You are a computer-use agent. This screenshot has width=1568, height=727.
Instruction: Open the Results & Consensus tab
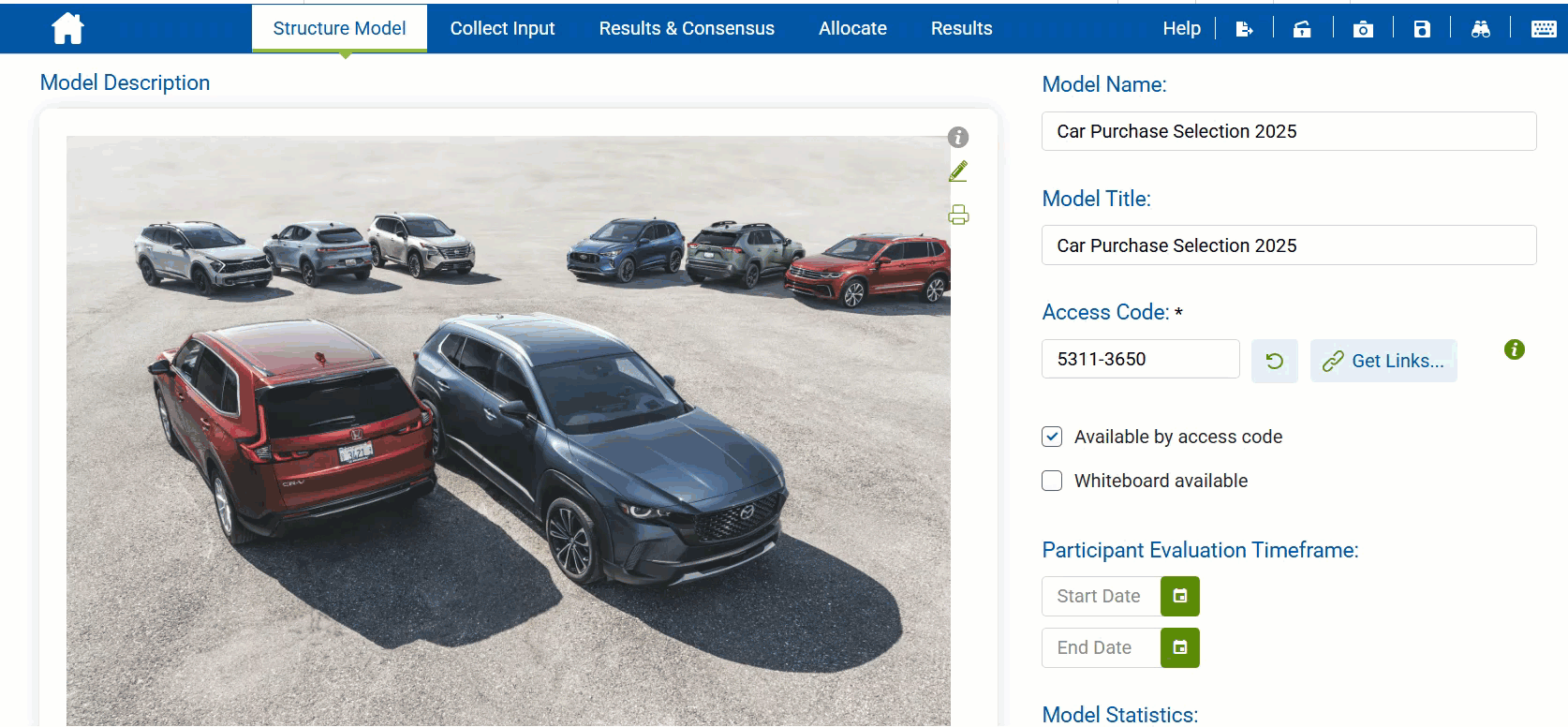click(x=687, y=28)
